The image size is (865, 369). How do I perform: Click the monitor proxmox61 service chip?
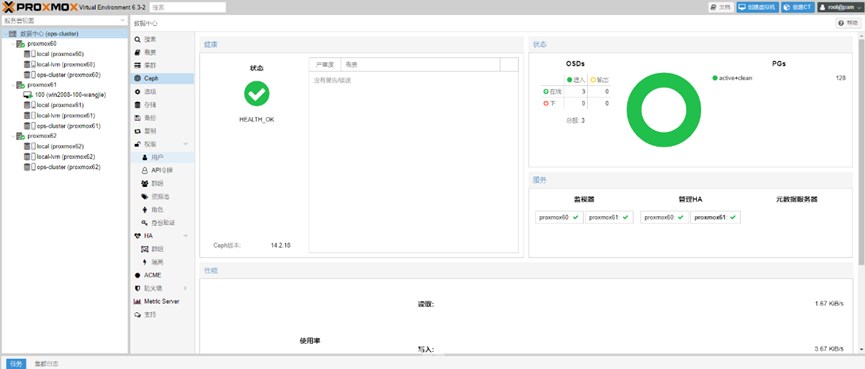(609, 217)
